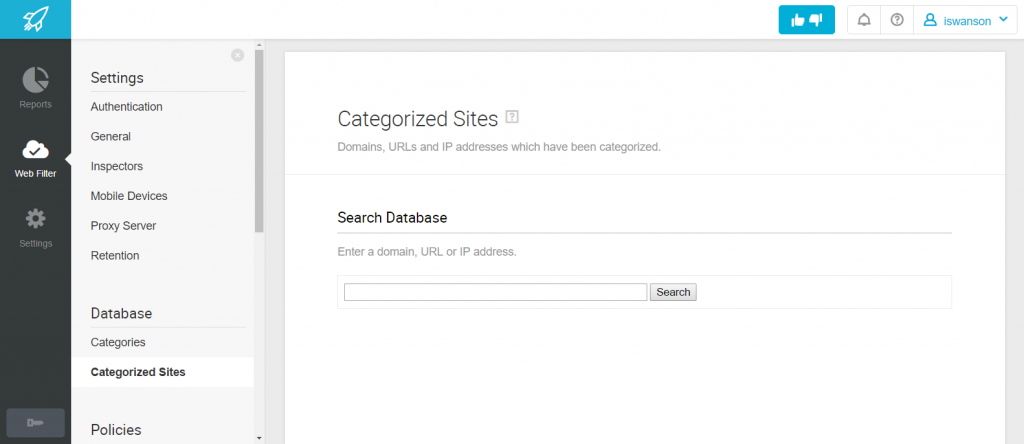Open notifications bell icon
The width and height of the screenshot is (1024, 444).
coord(863,20)
